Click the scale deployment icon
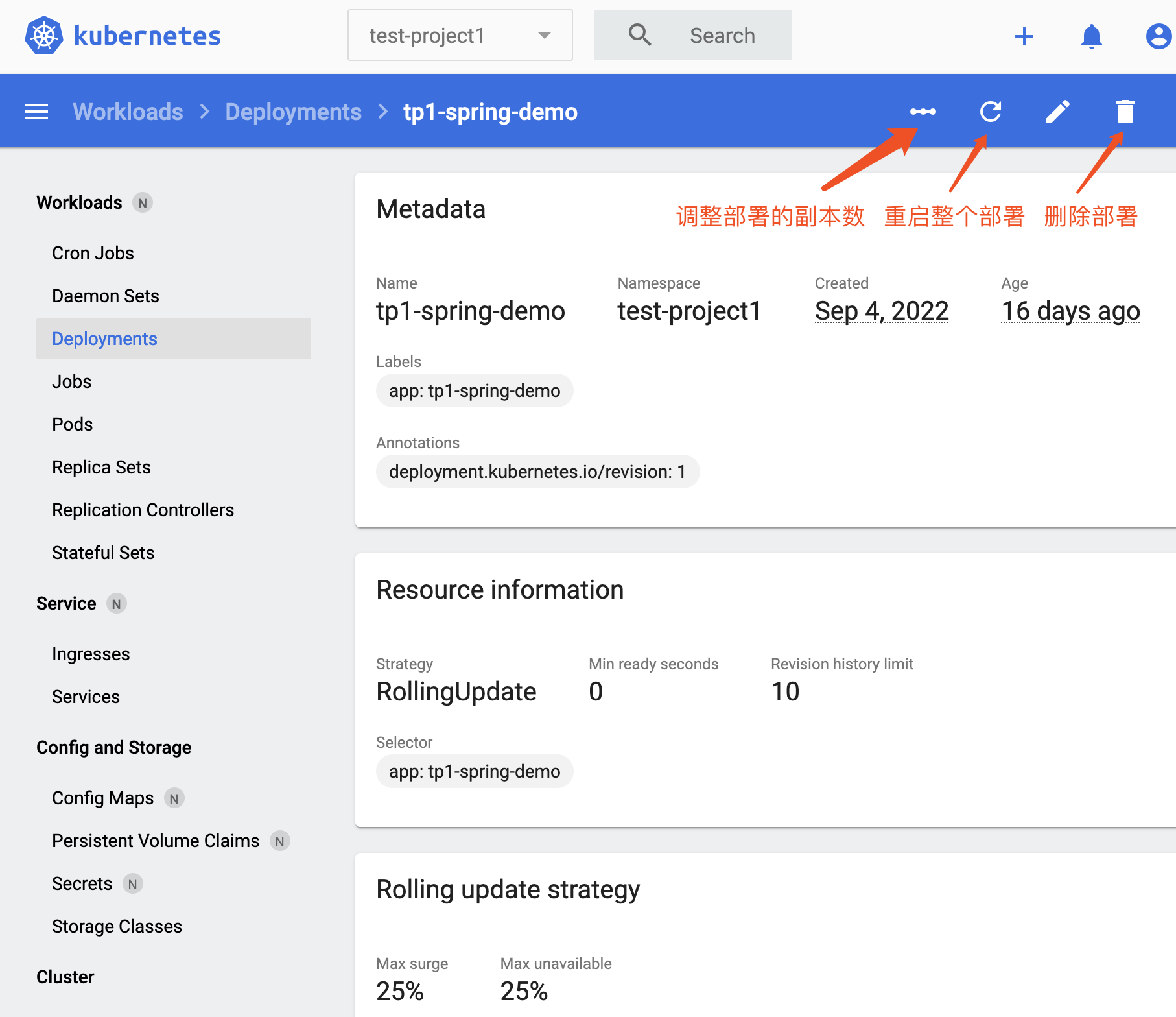Viewport: 1176px width, 1017px height. [924, 111]
